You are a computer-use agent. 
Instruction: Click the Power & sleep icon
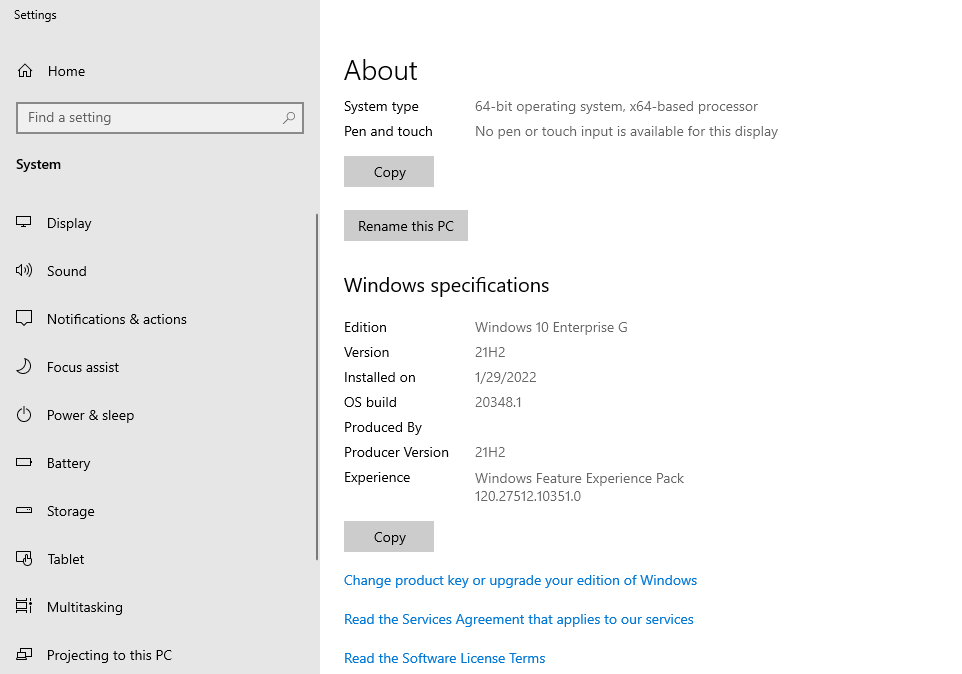pos(24,415)
